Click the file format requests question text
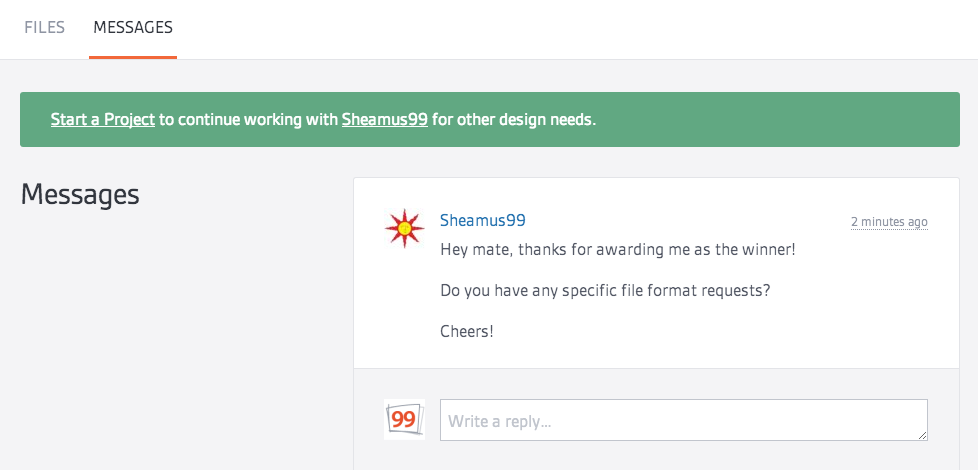 click(x=605, y=290)
